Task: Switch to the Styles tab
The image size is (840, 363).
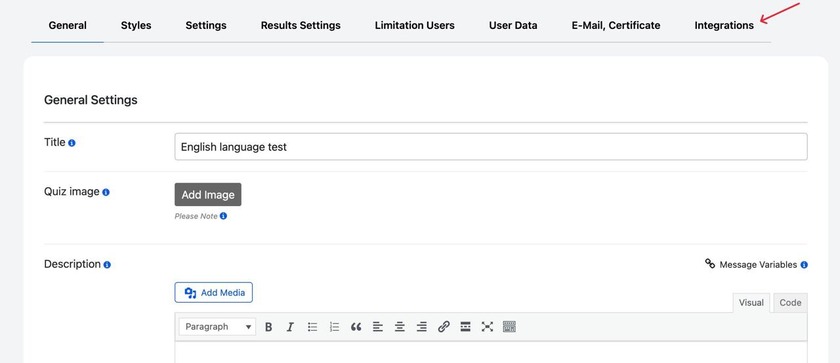Action: tap(136, 25)
